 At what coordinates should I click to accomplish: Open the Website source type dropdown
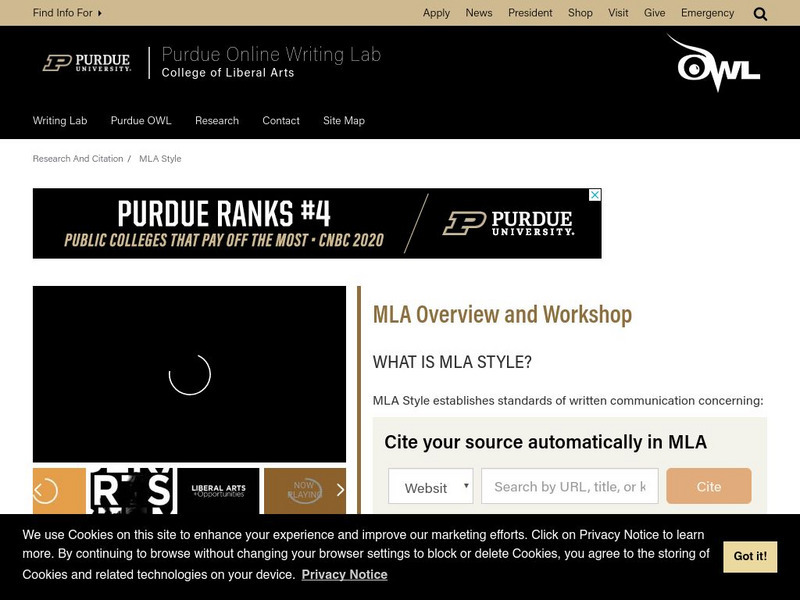point(431,486)
